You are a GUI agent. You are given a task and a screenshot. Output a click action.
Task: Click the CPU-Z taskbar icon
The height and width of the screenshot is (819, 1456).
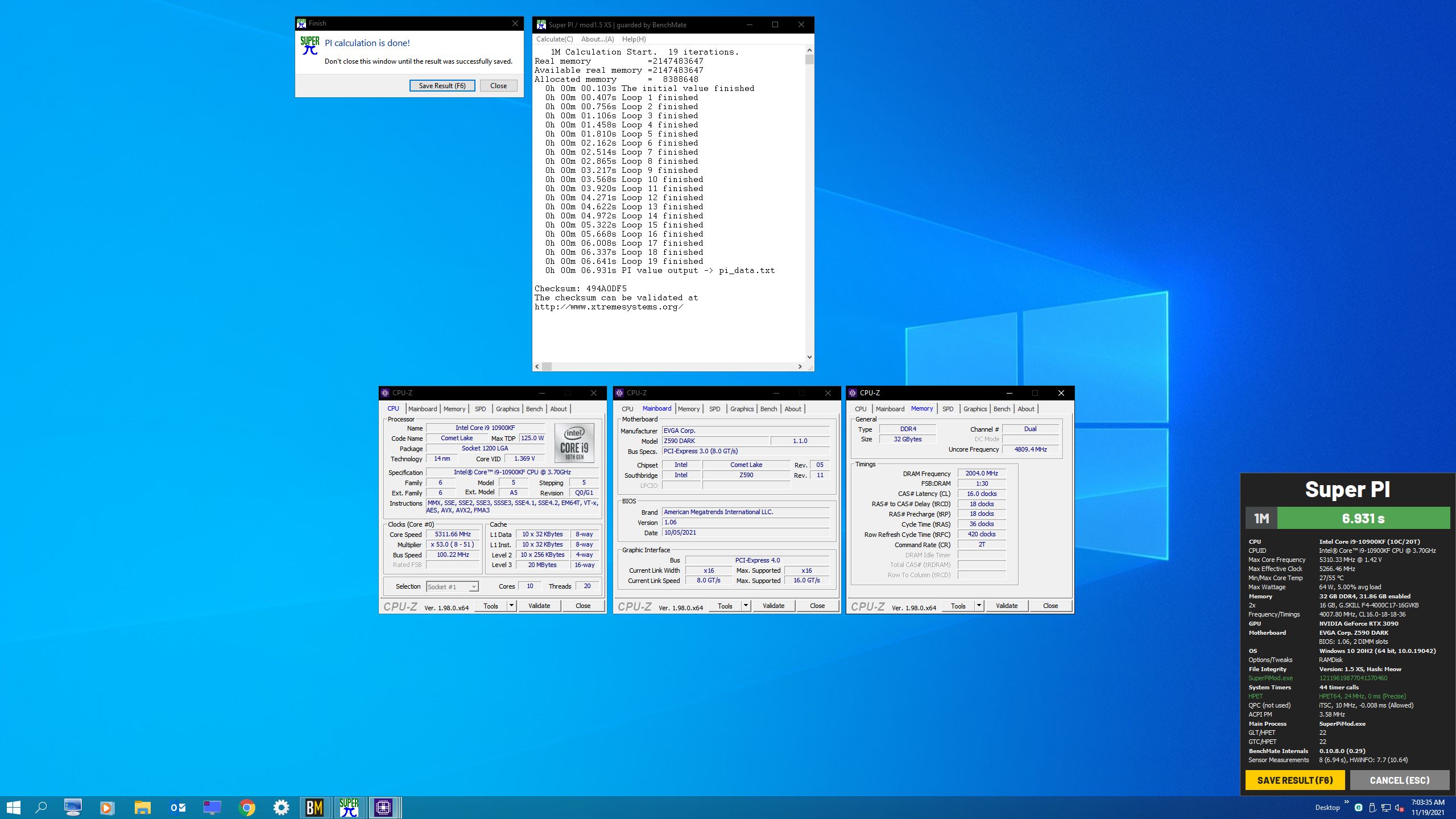(383, 807)
